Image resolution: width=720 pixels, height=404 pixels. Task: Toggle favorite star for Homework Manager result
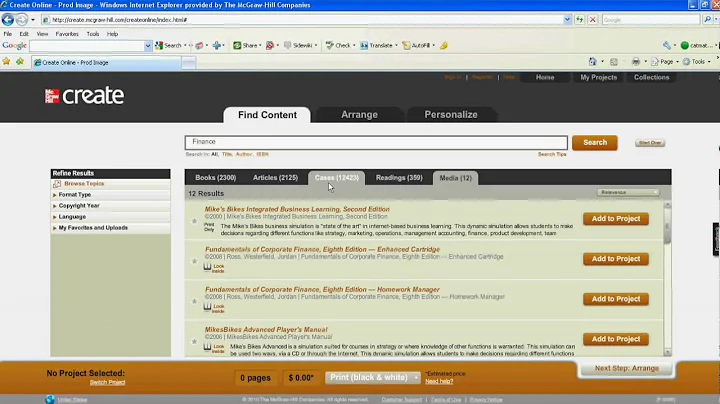194,301
